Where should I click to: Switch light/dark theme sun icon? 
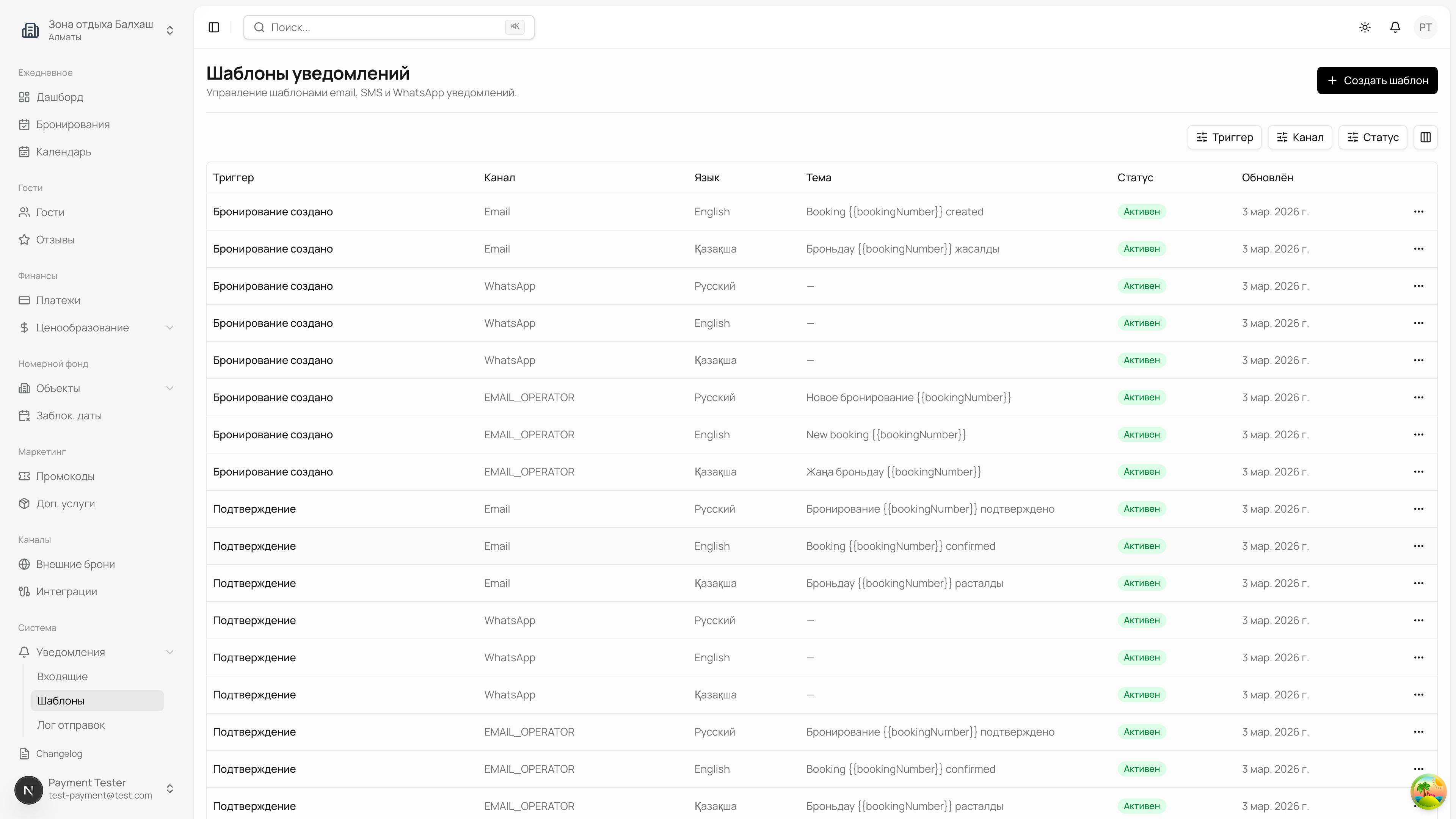coord(1365,27)
